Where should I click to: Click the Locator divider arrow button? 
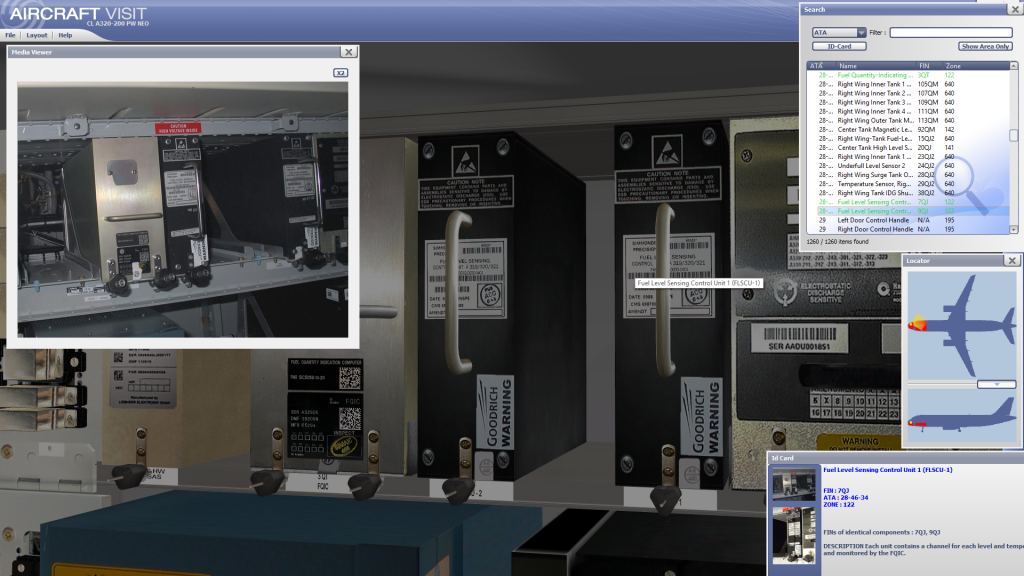[x=997, y=385]
